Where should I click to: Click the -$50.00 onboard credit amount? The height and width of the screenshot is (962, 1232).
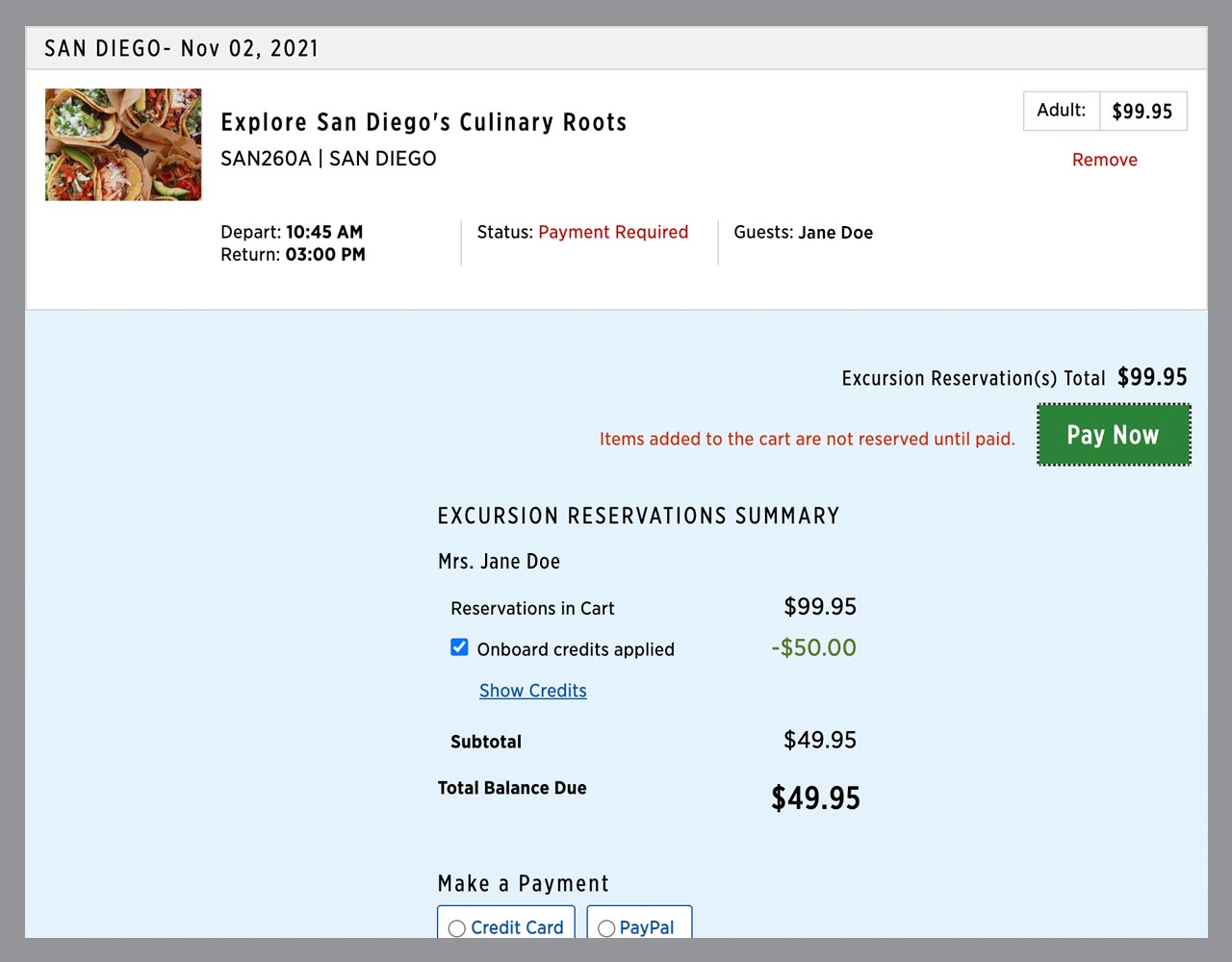pyautogui.click(x=813, y=647)
